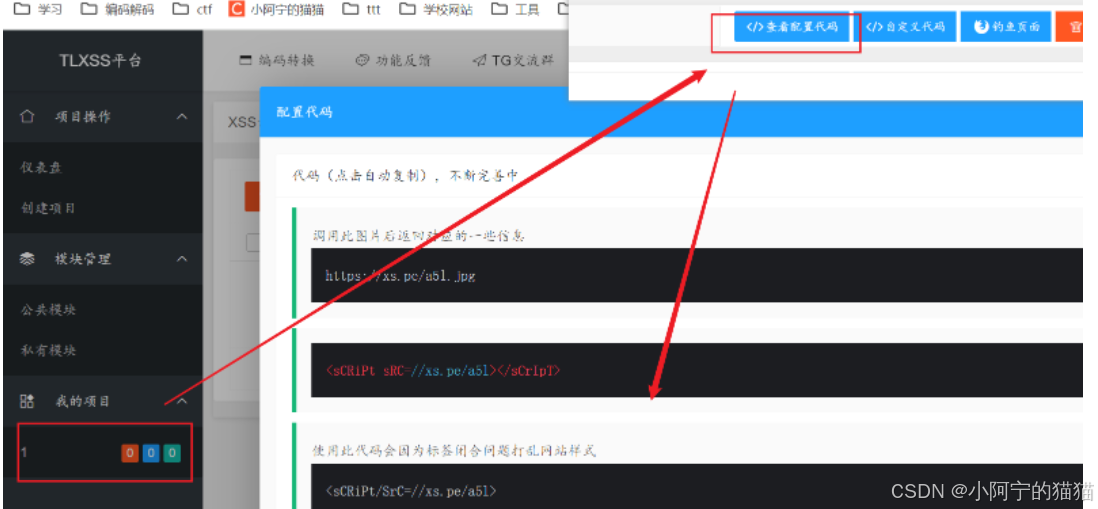Click the 我的项目 section label

point(83,401)
